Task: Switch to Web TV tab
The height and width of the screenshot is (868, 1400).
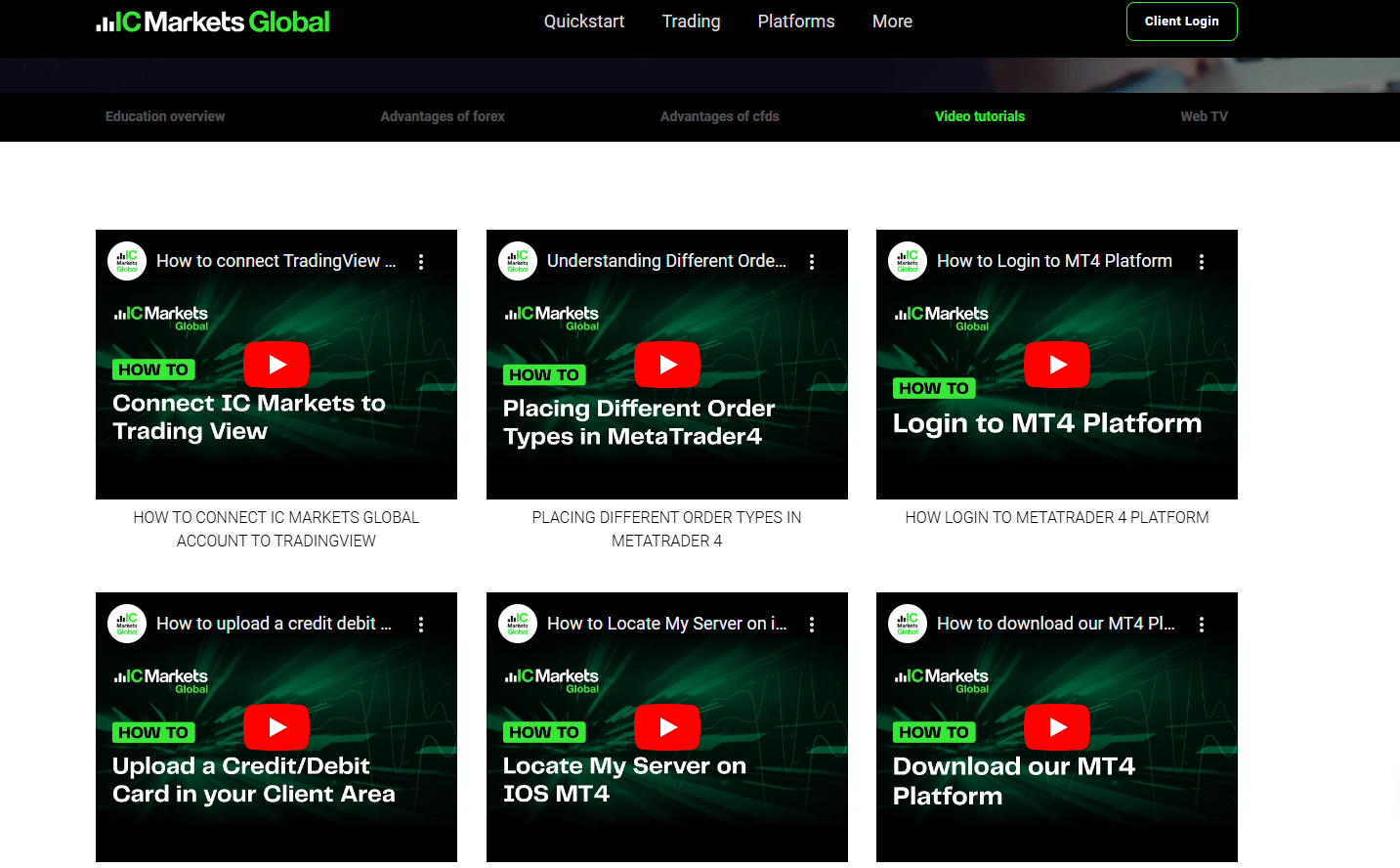Action: pyautogui.click(x=1204, y=116)
